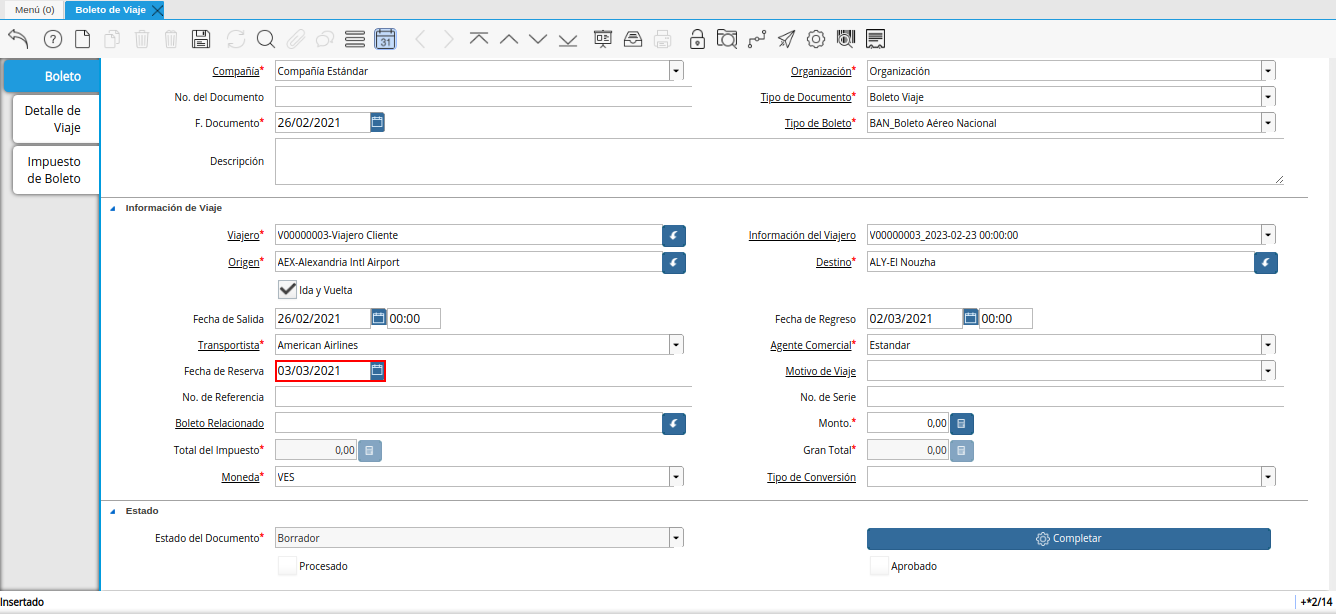Uncheck the Ida y Vuelta checkbox
Image resolution: width=1336 pixels, height=614 pixels.
[x=287, y=290]
